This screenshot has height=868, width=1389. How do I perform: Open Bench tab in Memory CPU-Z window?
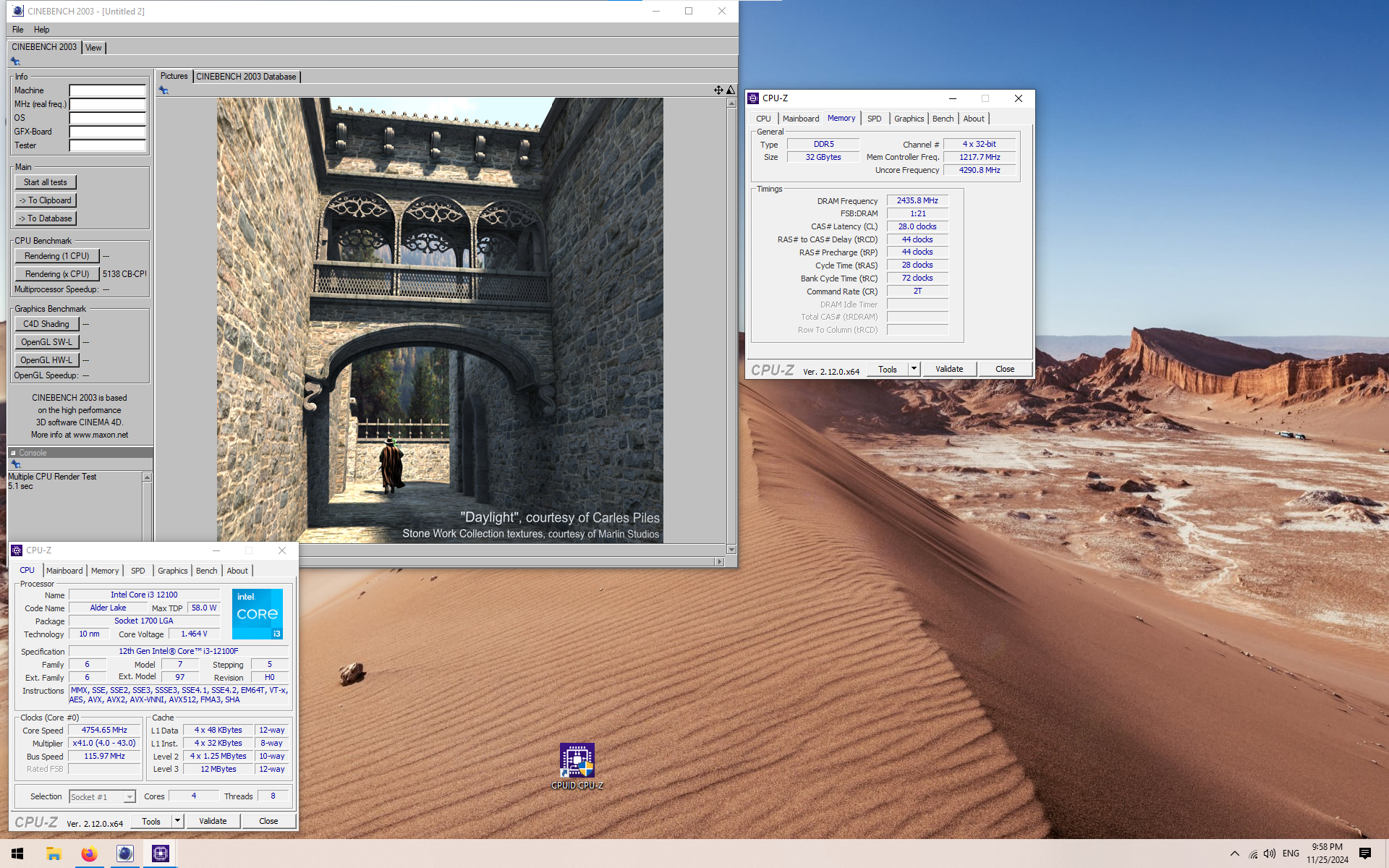[x=943, y=119]
